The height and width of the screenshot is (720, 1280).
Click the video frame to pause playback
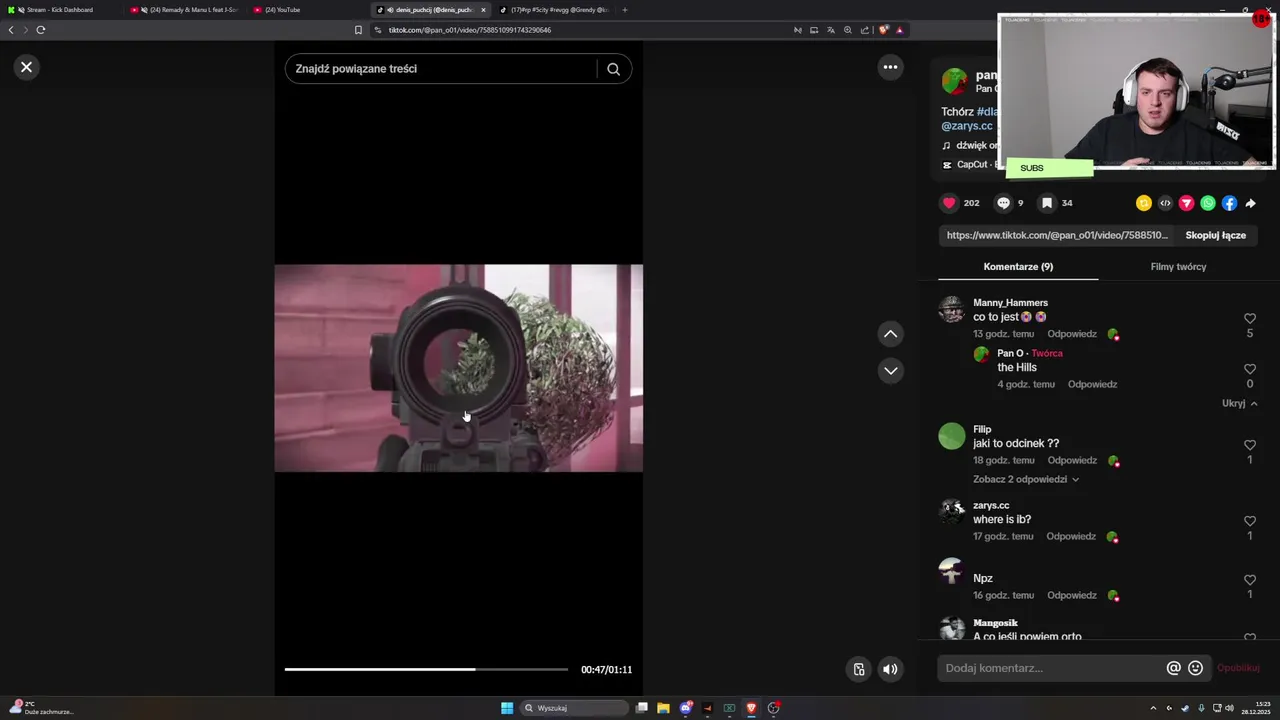coord(458,368)
